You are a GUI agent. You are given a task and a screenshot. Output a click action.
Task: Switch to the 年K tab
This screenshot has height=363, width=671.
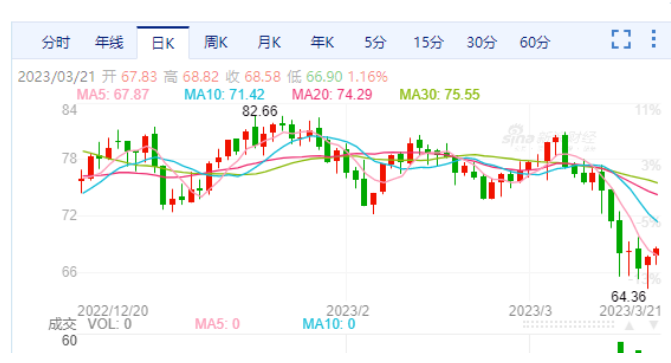coord(322,42)
